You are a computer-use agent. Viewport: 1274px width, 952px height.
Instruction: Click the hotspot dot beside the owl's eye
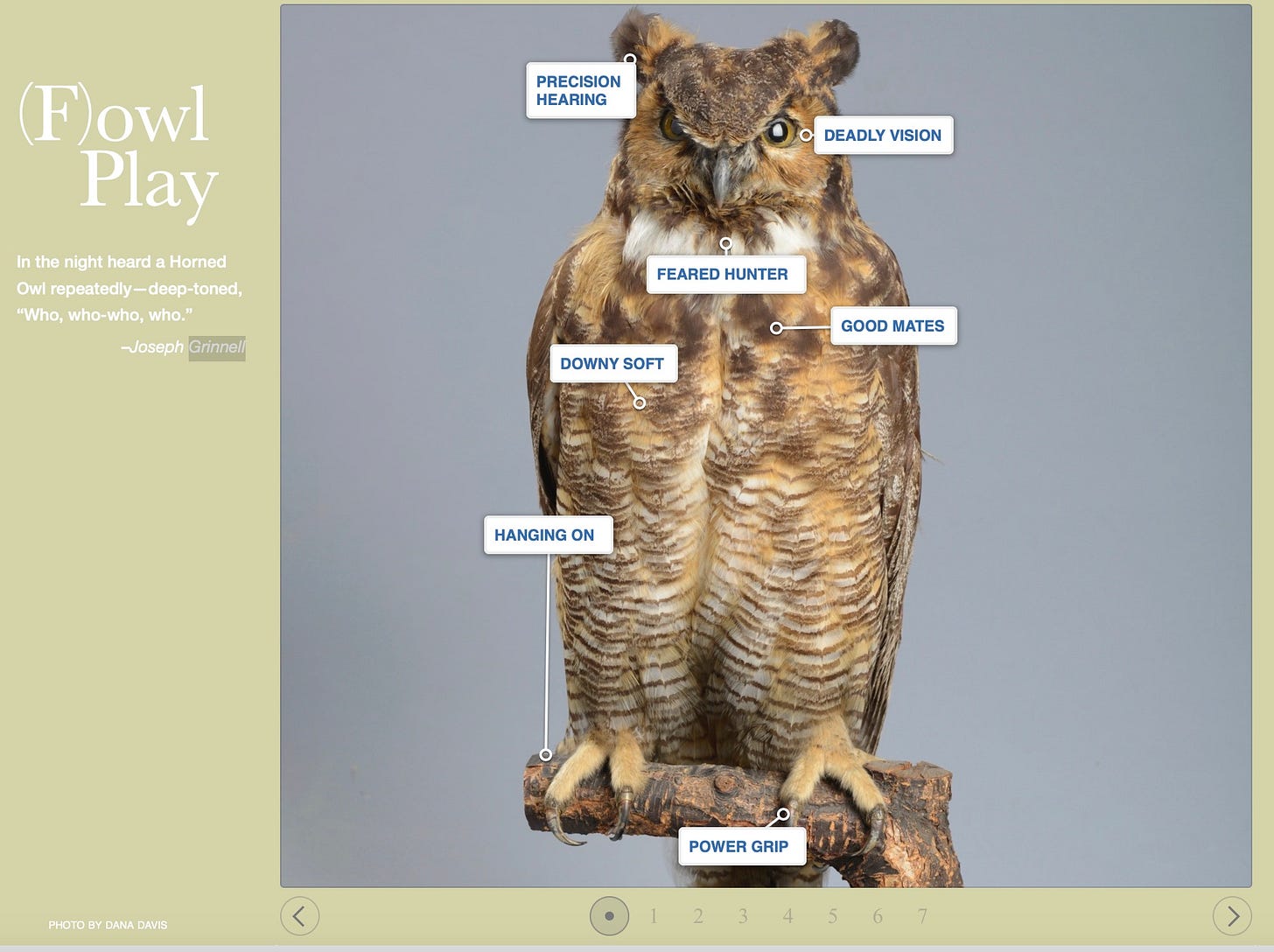(x=806, y=136)
